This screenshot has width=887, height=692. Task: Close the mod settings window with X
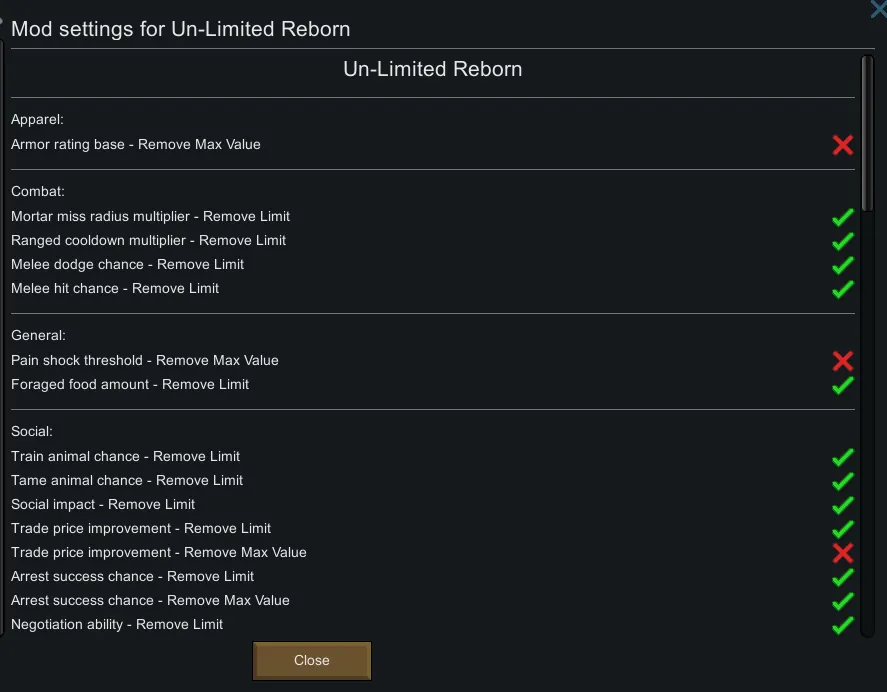coord(879,10)
